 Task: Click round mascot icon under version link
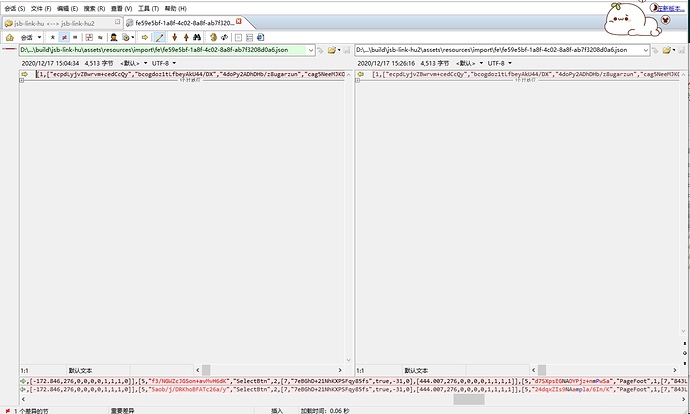pyautogui.click(x=665, y=20)
